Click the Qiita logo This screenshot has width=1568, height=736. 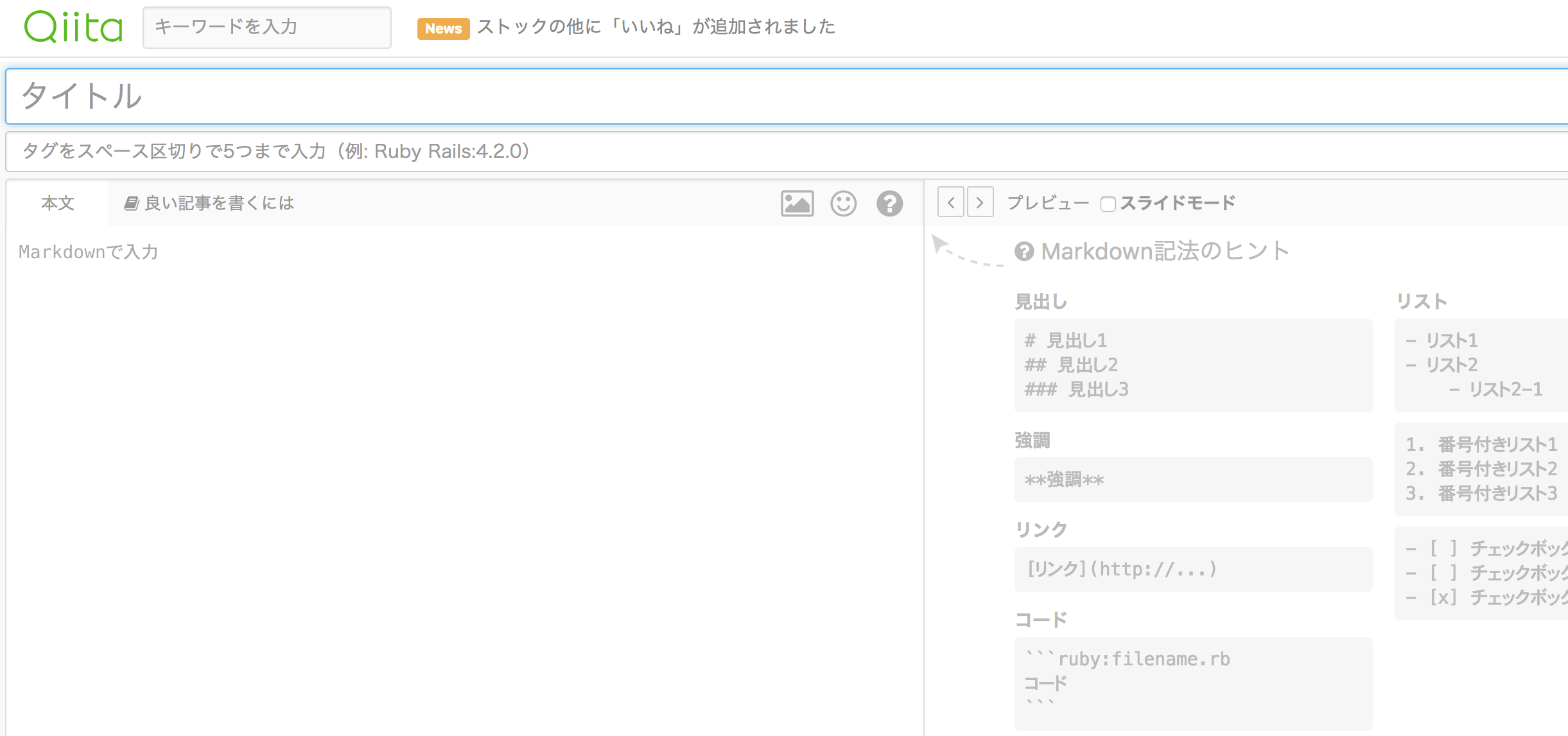pos(73,27)
